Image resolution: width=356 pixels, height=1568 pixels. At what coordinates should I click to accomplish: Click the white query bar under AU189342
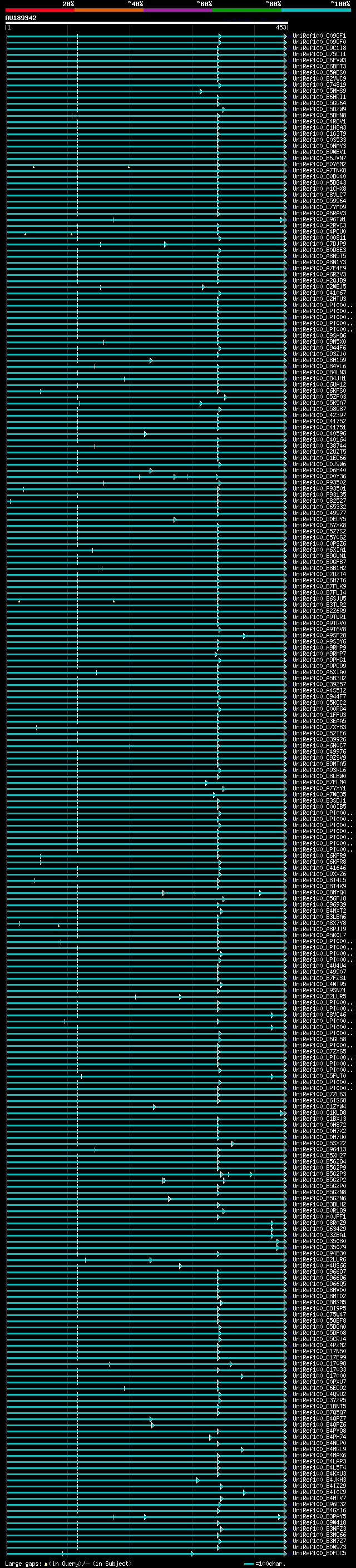pos(146,22)
